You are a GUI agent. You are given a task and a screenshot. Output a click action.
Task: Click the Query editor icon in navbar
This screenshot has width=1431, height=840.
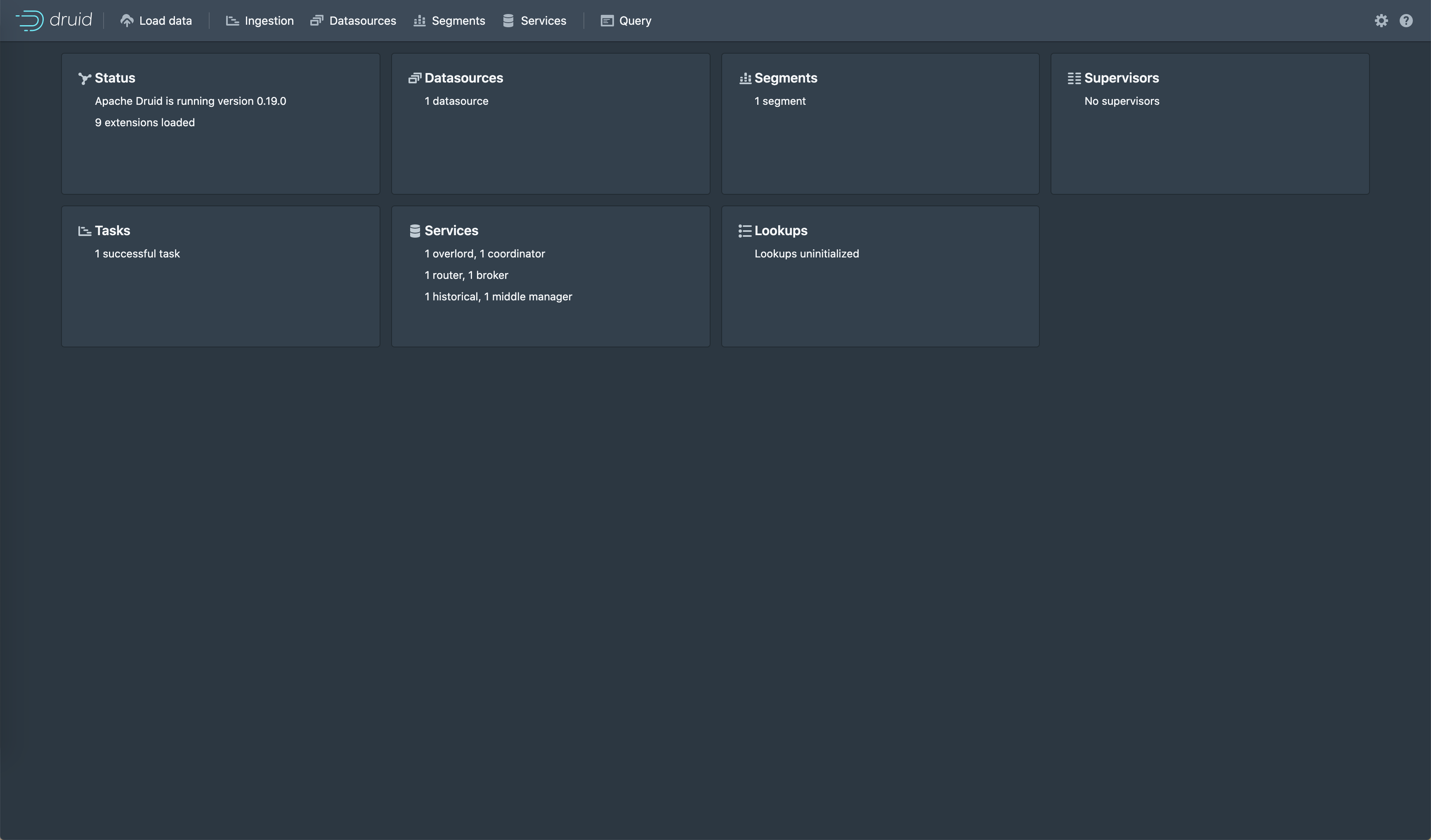tap(607, 21)
